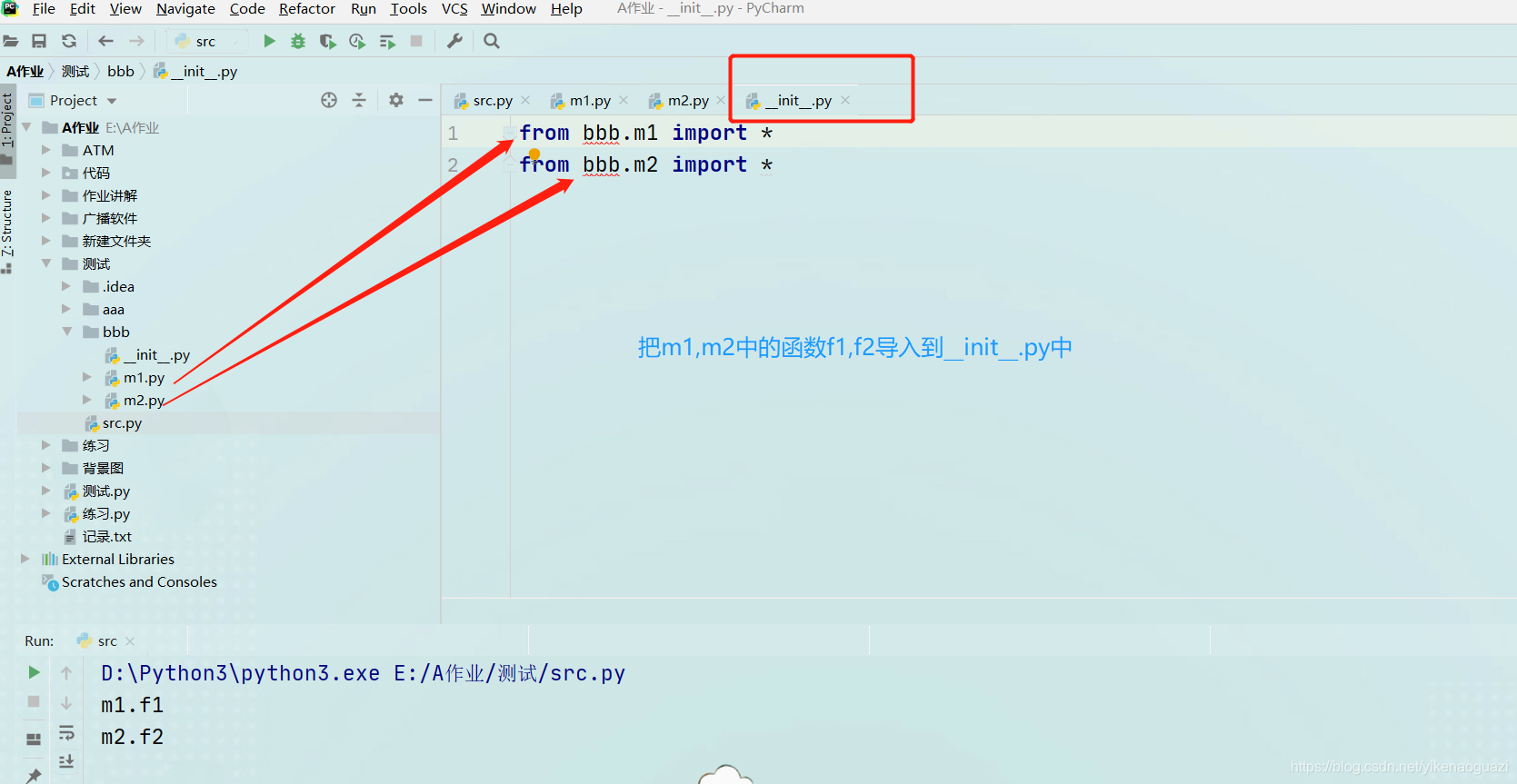Click Scroll to end icon in Run panel
Screen dimensions: 1517x784
[x=66, y=761]
